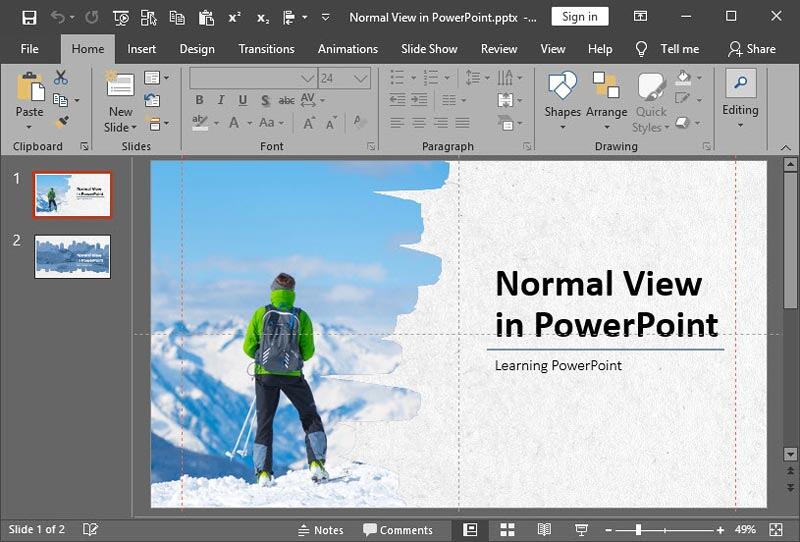Viewport: 800px width, 542px height.
Task: Undo the last action
Action: point(57,18)
